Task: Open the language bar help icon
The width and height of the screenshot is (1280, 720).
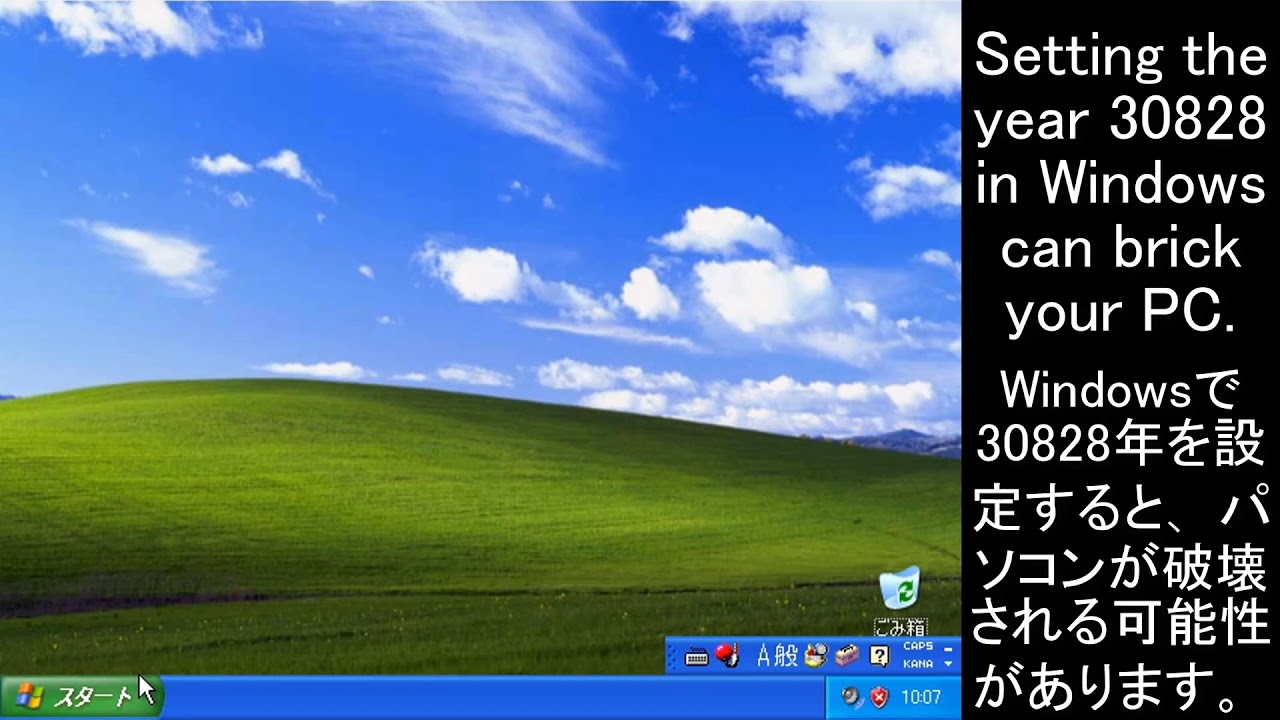Action: [x=879, y=657]
